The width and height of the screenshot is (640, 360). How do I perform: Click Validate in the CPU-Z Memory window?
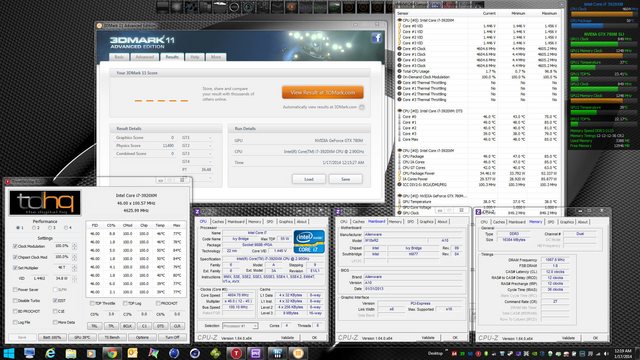click(x=568, y=338)
